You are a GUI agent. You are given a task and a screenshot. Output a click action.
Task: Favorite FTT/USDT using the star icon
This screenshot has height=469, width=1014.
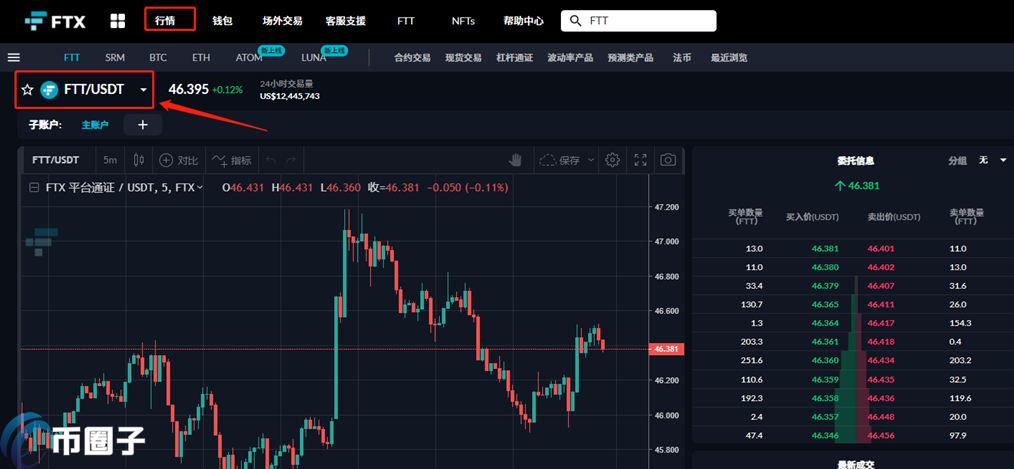[27, 90]
